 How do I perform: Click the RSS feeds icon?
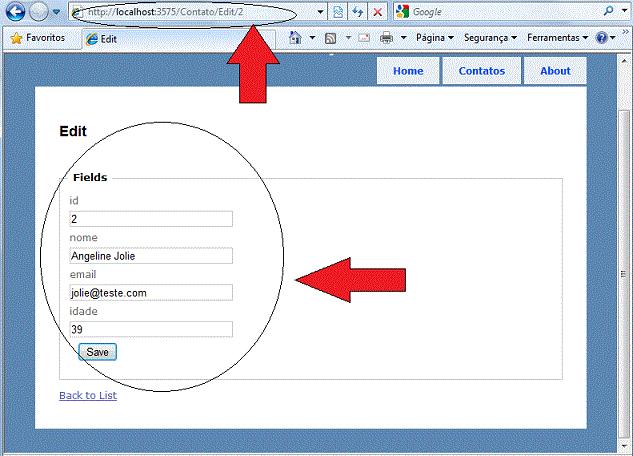330,38
